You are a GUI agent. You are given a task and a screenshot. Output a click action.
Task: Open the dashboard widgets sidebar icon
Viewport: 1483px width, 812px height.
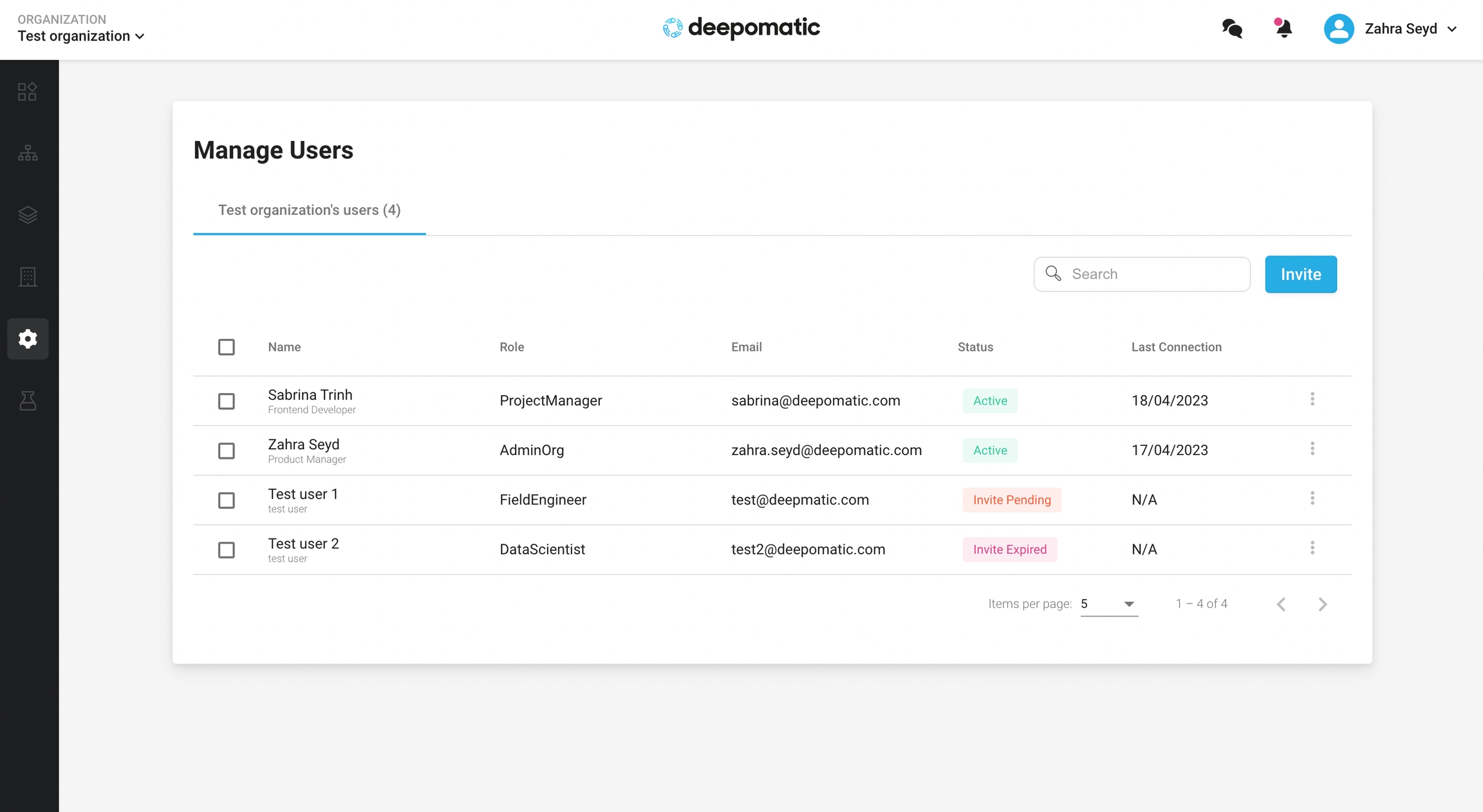28,91
